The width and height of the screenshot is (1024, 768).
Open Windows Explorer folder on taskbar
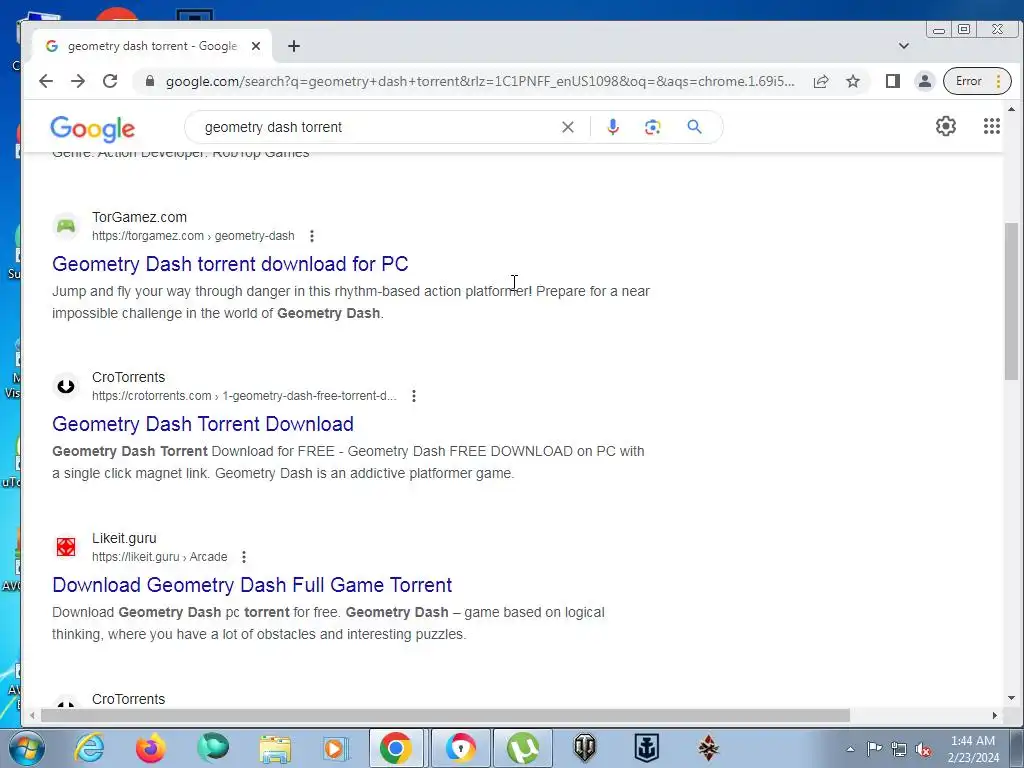click(x=275, y=748)
